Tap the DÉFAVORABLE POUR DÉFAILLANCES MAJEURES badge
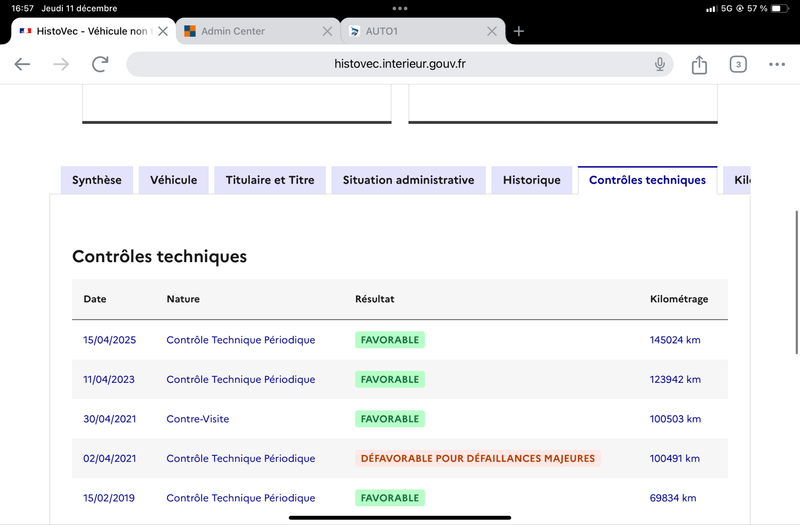 click(x=478, y=458)
